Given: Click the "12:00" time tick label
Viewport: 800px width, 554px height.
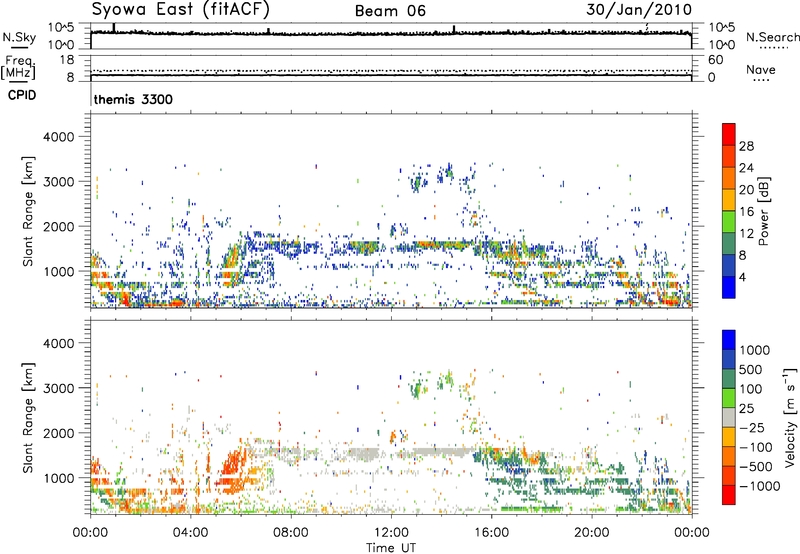Looking at the screenshot, I should coord(391,533).
